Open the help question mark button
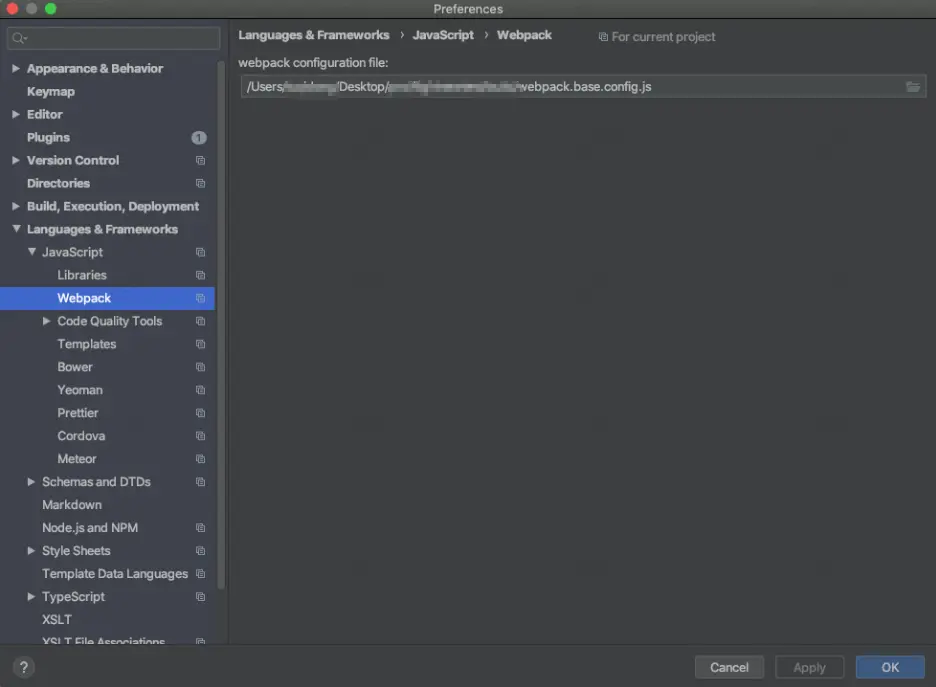This screenshot has width=936, height=687. [23, 667]
